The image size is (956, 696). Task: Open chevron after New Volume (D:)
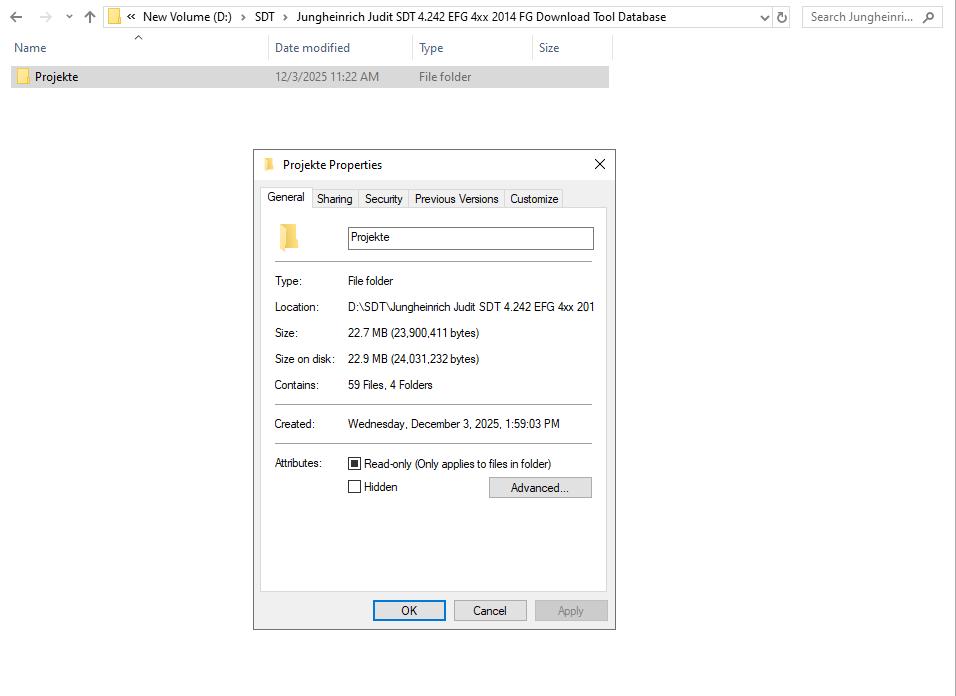pyautogui.click(x=243, y=17)
